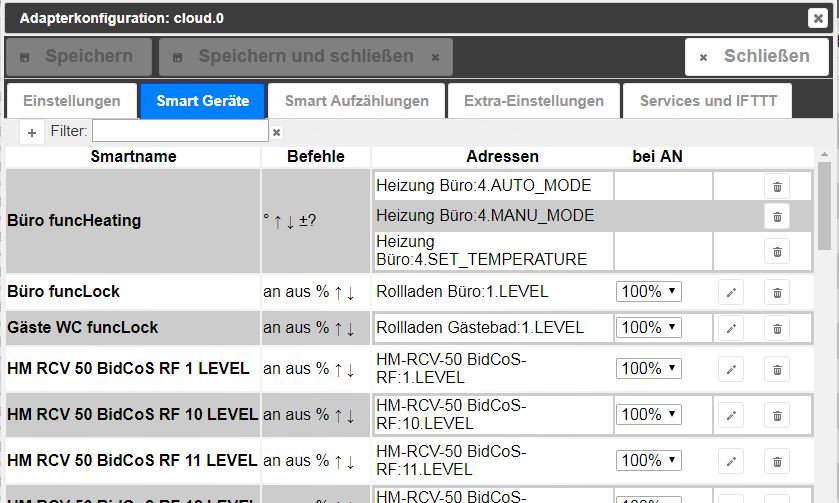Delete the Heizung Büro:4.AUTO_MODE address
This screenshot has width=839, height=503.
777,187
